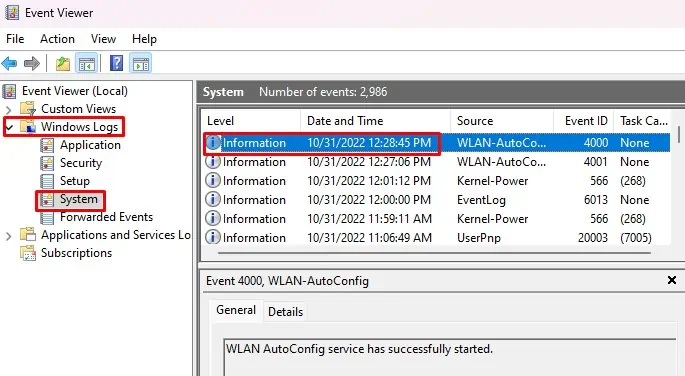The image size is (685, 376).
Task: Sort events by Date and Time header
Action: (375, 121)
